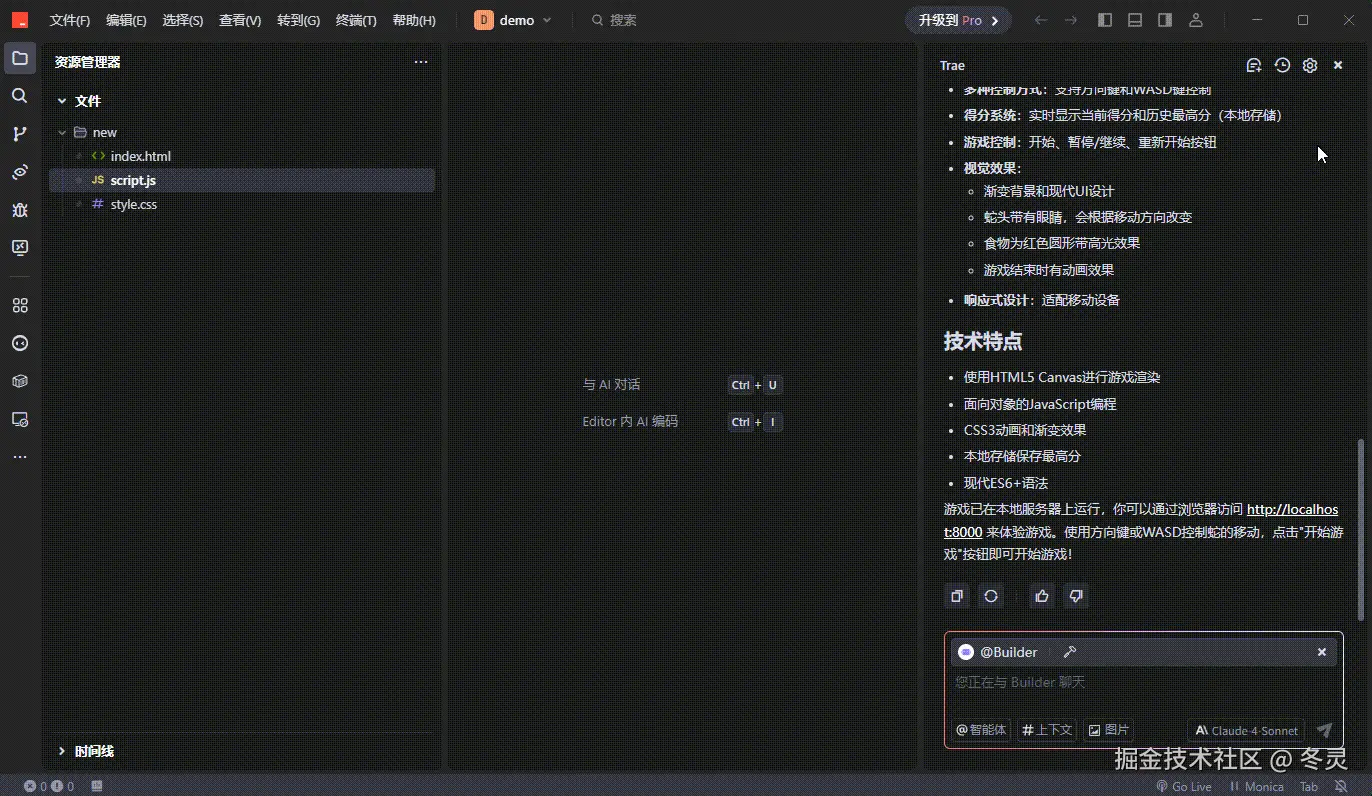Screen dimensions: 1372x796
Task: Open the cube icon in the activity bar
Action: point(20,381)
